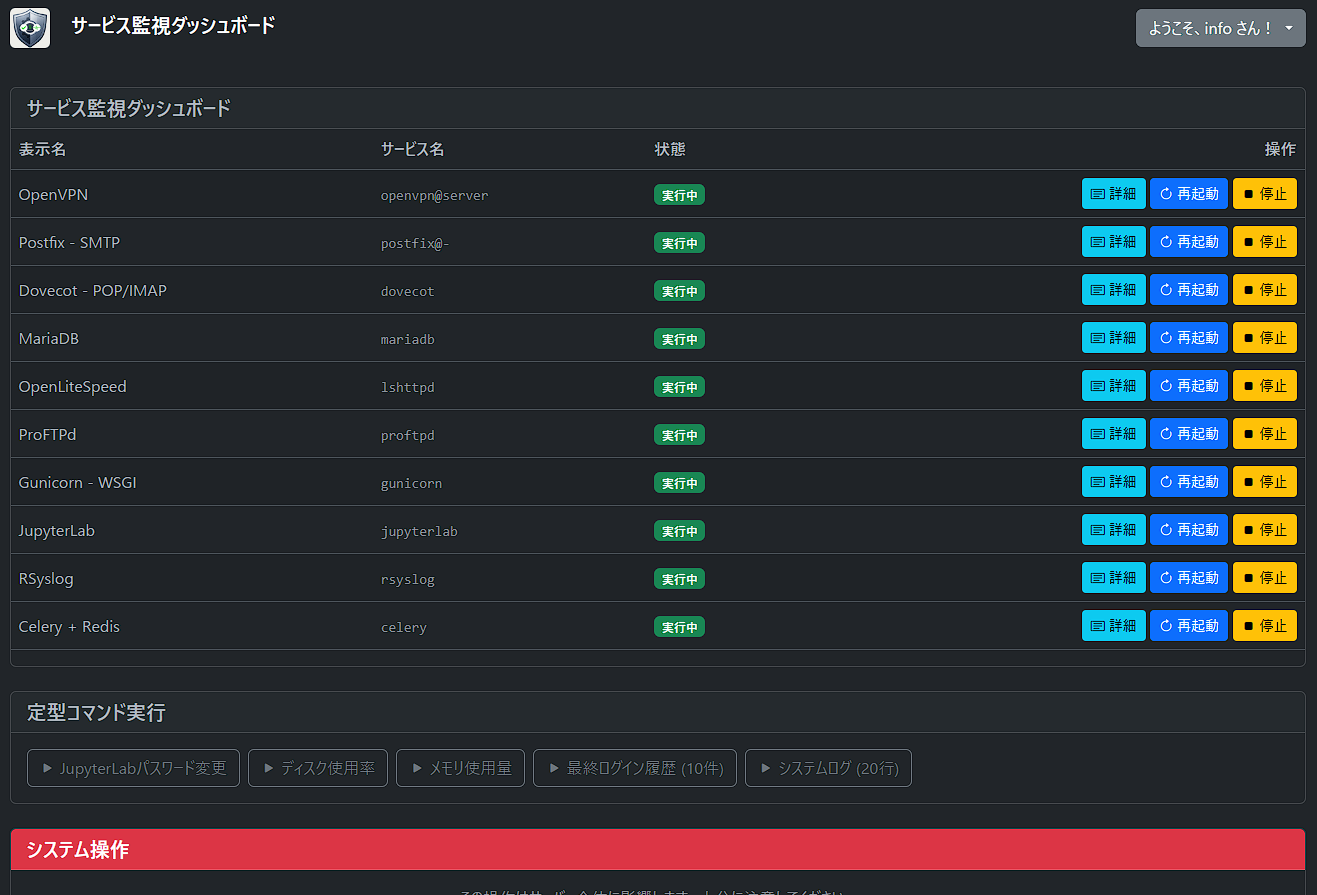Show details for JupyterLab service
Screen dimensions: 1317x895
click(x=1113, y=530)
